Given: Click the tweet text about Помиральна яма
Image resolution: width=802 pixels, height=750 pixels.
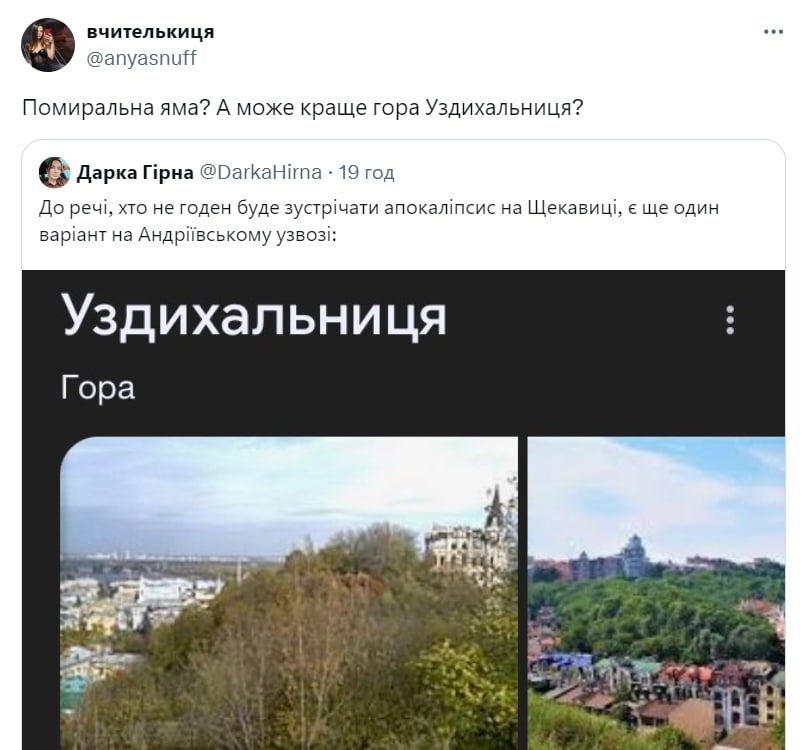Looking at the screenshot, I should (300, 104).
